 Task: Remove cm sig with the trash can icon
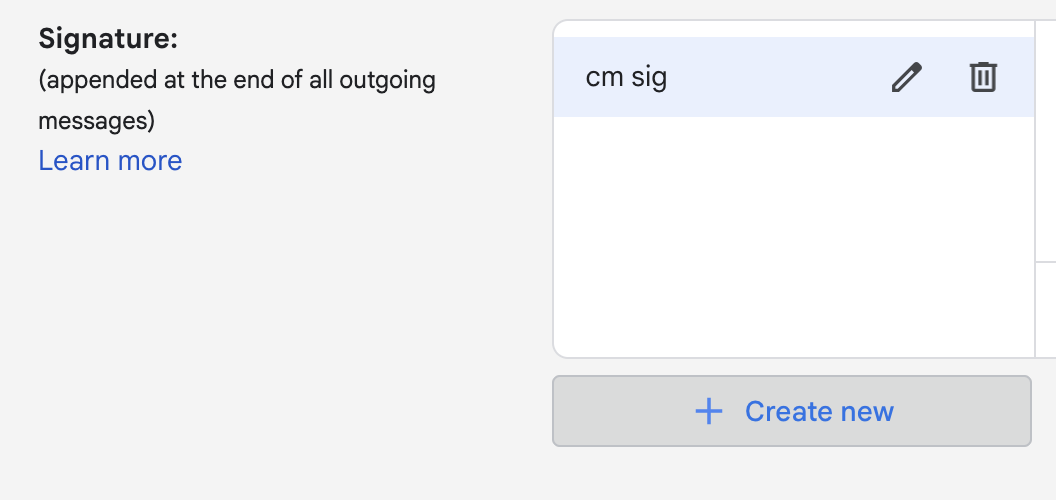[983, 77]
